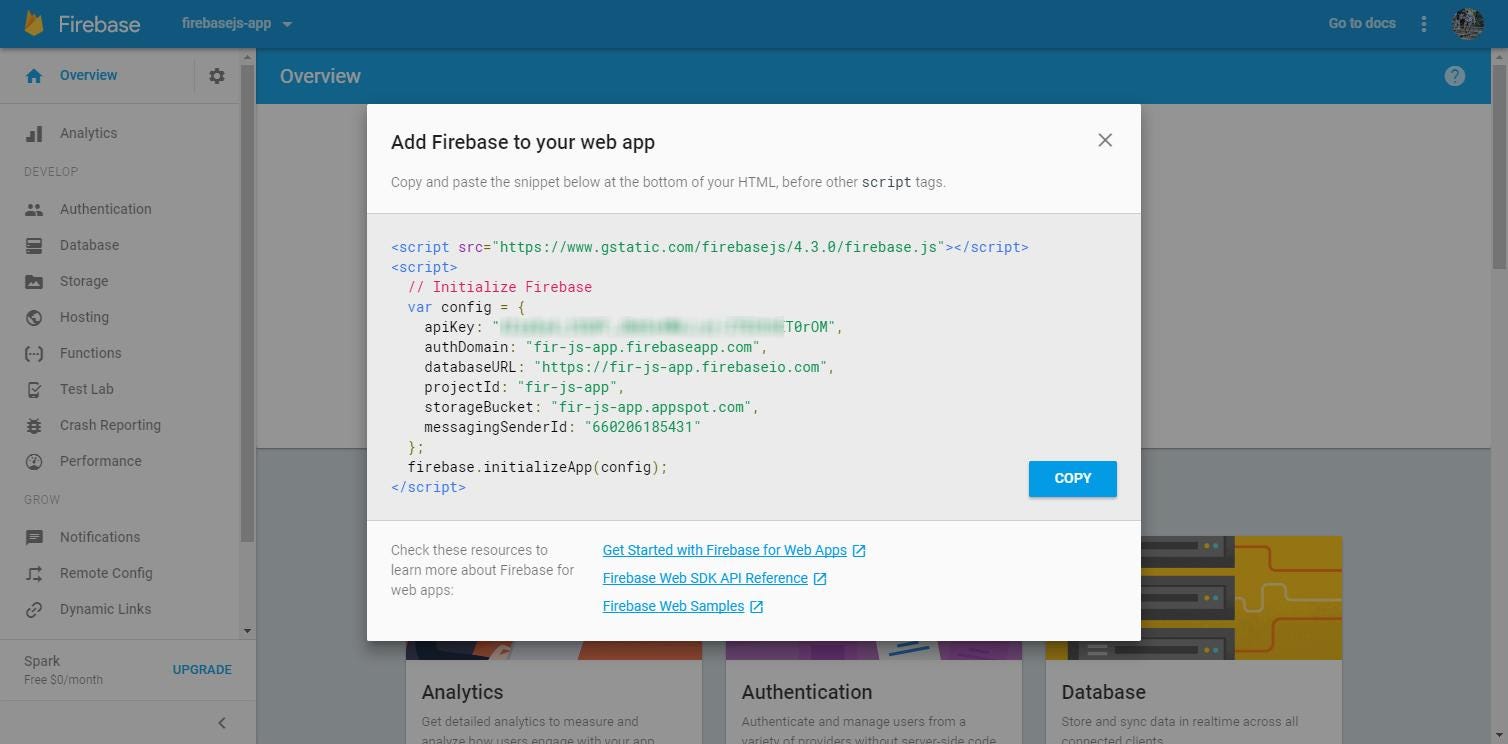Click the messagingSenderId value

click(x=643, y=427)
